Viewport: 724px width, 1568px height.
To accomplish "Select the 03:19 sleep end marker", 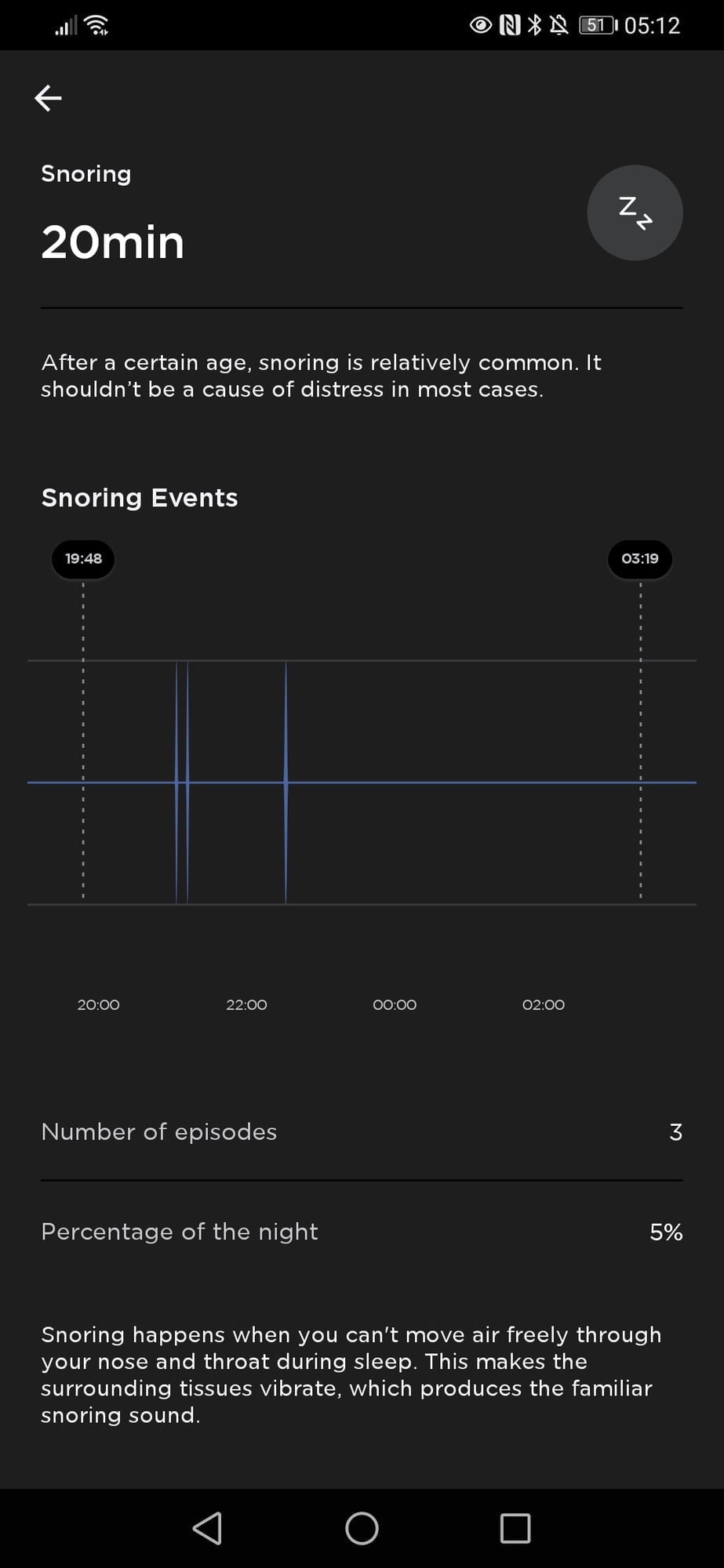I will tap(640, 559).
